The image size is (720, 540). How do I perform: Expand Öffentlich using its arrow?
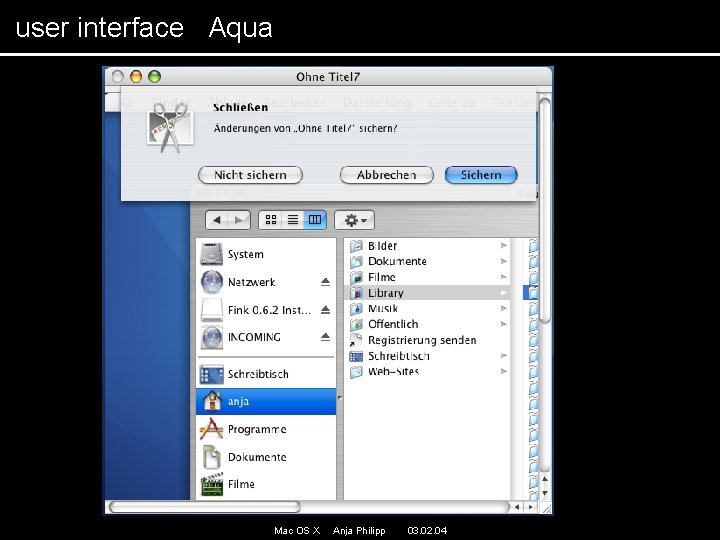pos(503,324)
